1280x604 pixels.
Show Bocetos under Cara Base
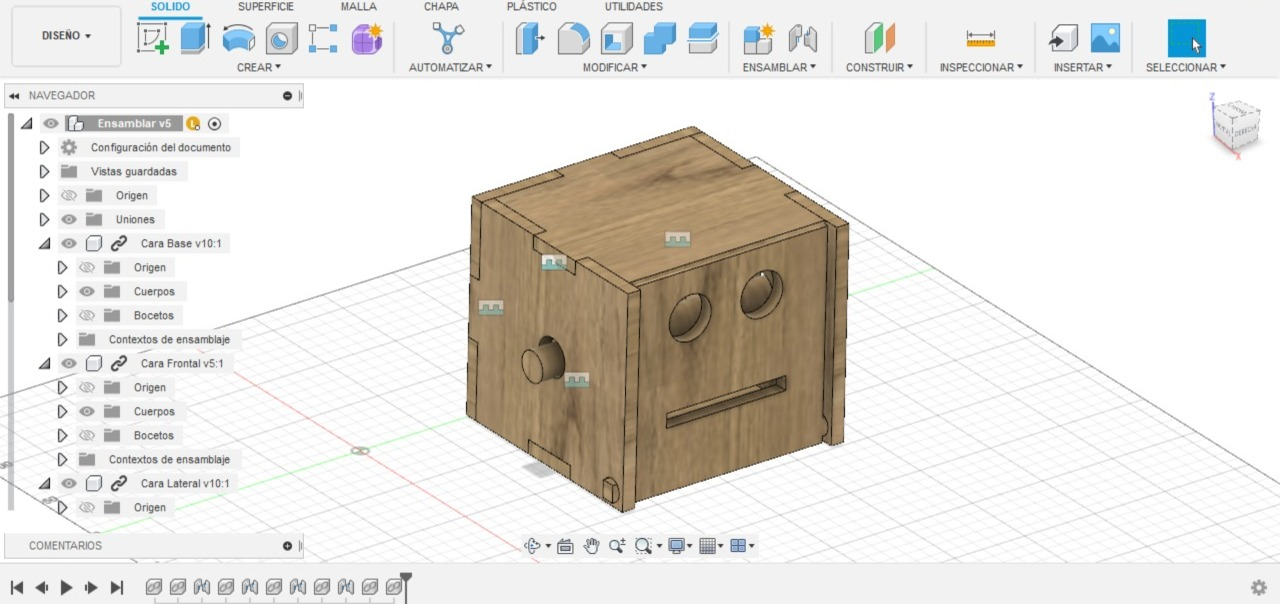[x=87, y=315]
